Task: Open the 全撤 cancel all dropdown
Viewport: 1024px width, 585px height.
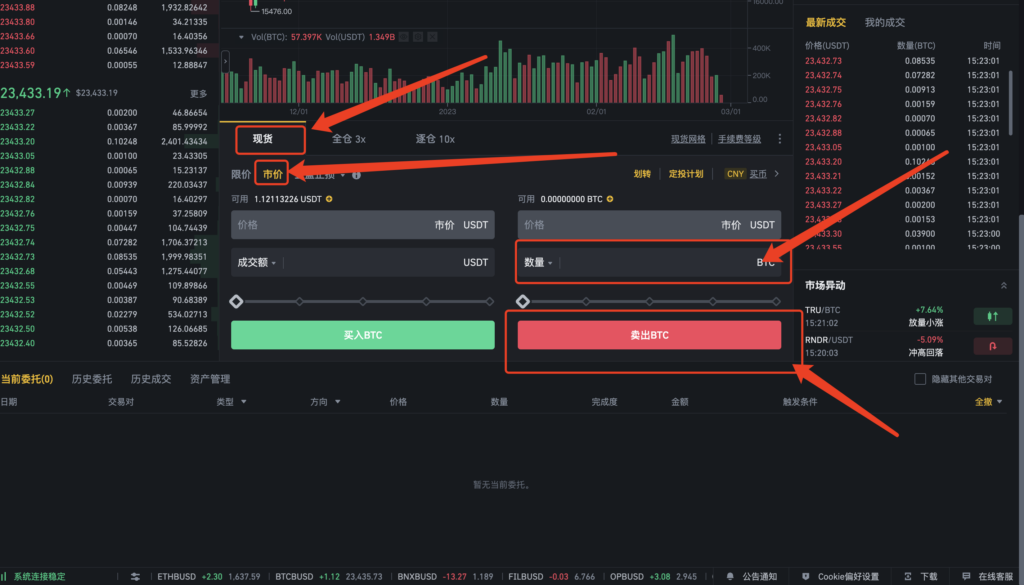Action: [x=989, y=402]
